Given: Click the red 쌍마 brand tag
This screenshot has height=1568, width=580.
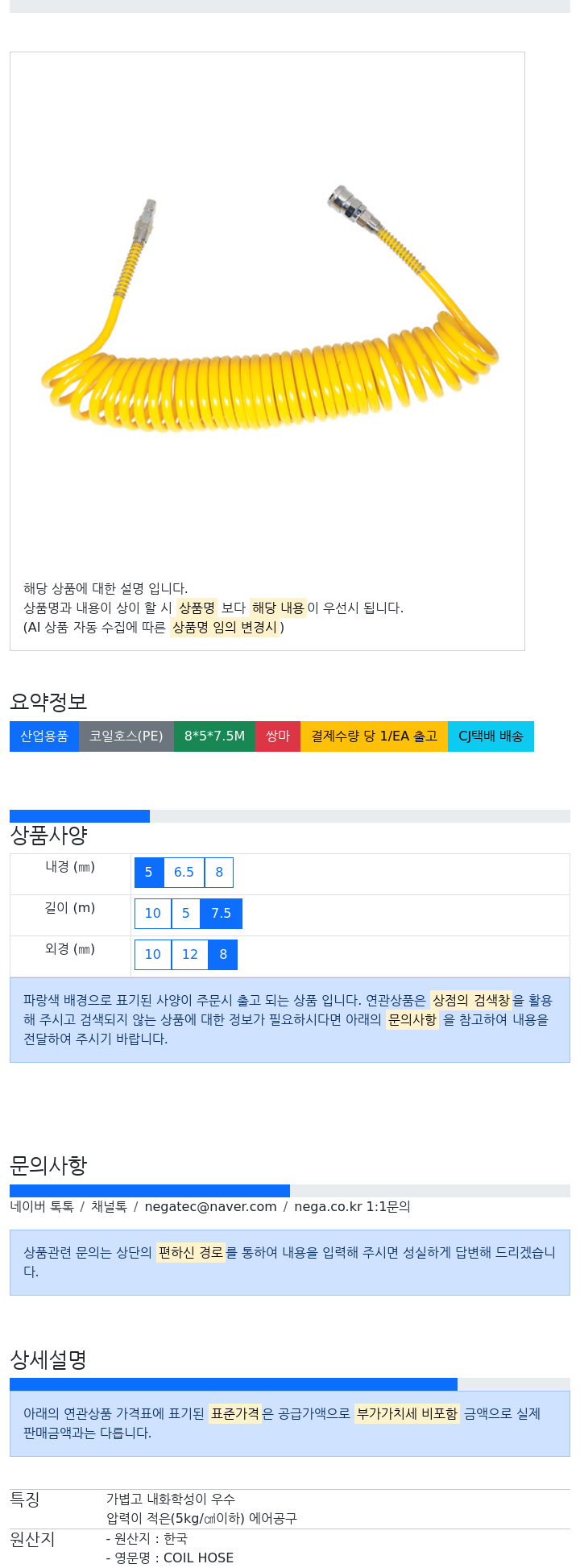Looking at the screenshot, I should tap(278, 736).
